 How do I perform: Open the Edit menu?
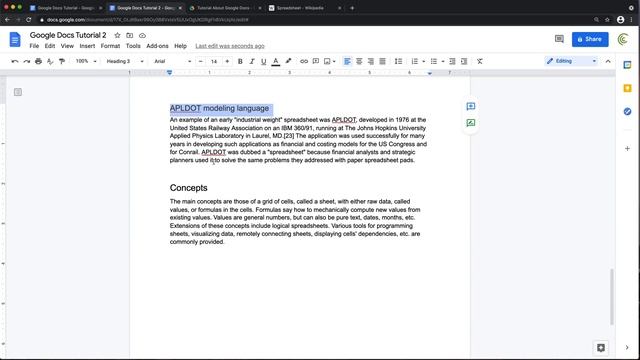pyautogui.click(x=50, y=46)
